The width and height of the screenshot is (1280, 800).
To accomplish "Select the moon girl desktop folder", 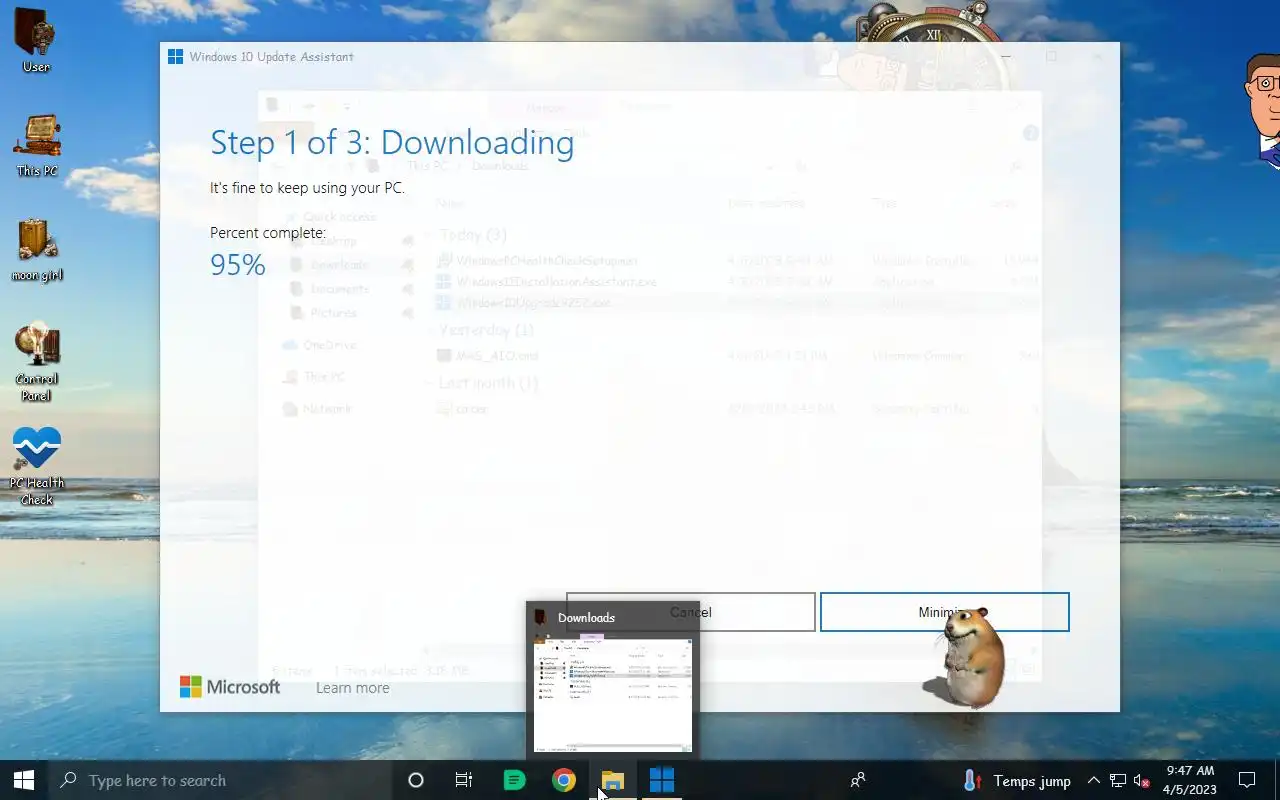I will coord(37,250).
